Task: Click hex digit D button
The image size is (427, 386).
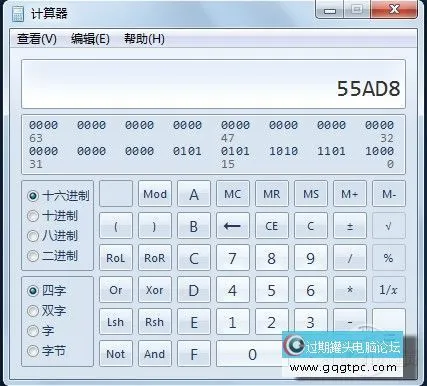Action: coord(194,290)
